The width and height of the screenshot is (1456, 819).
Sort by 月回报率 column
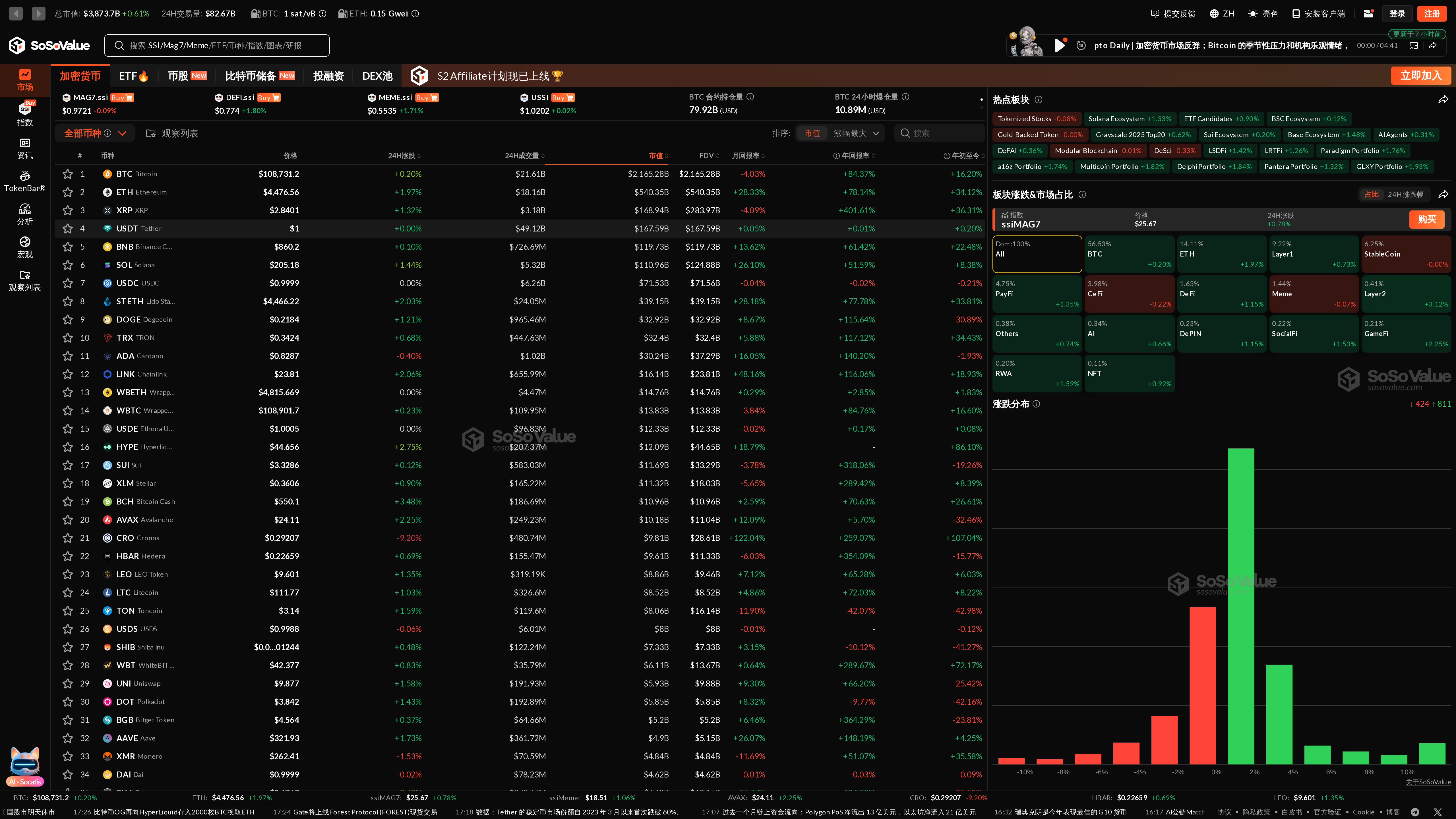[x=748, y=156]
